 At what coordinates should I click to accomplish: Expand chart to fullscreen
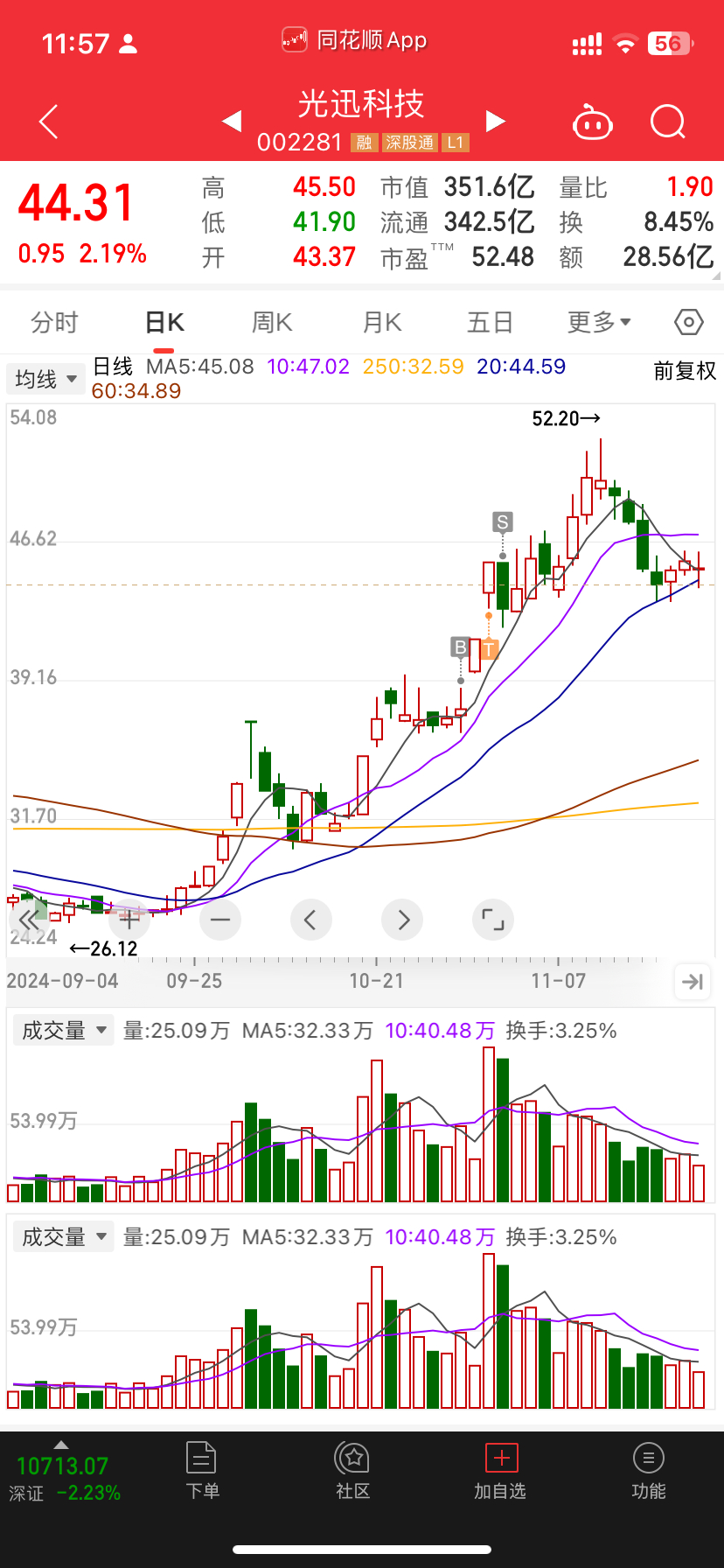click(493, 920)
